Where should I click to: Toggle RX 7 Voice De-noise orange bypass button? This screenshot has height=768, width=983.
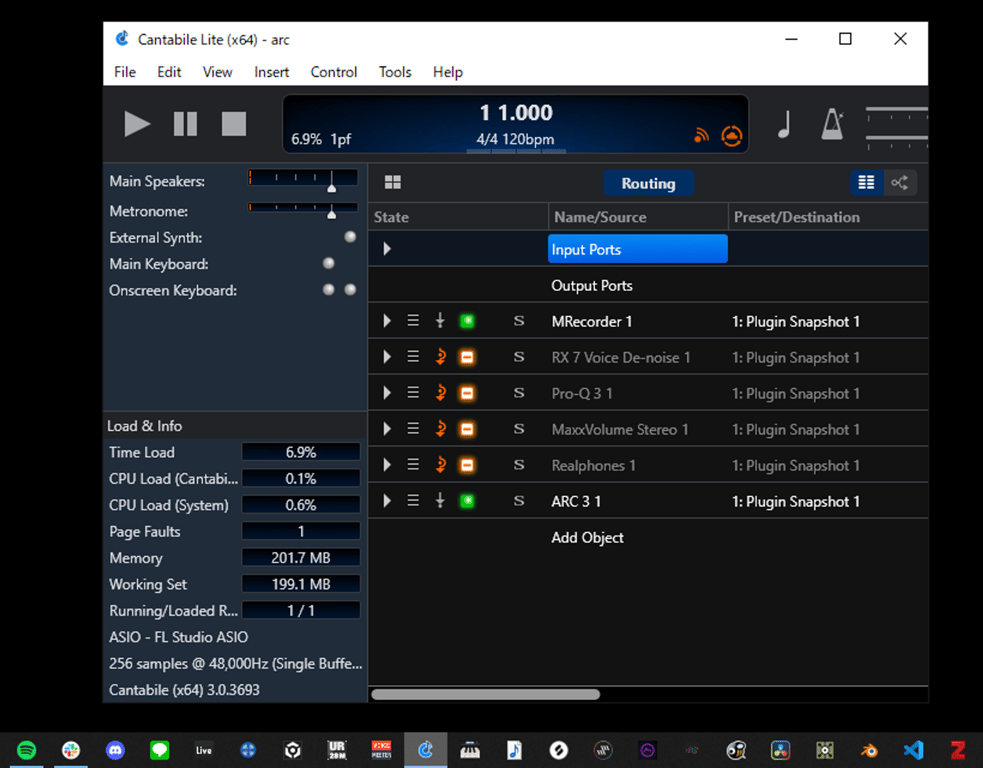click(x=467, y=357)
